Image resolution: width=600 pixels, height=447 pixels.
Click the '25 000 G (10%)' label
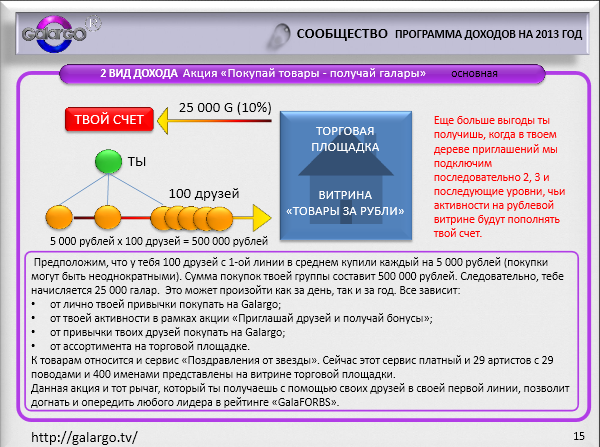click(225, 108)
